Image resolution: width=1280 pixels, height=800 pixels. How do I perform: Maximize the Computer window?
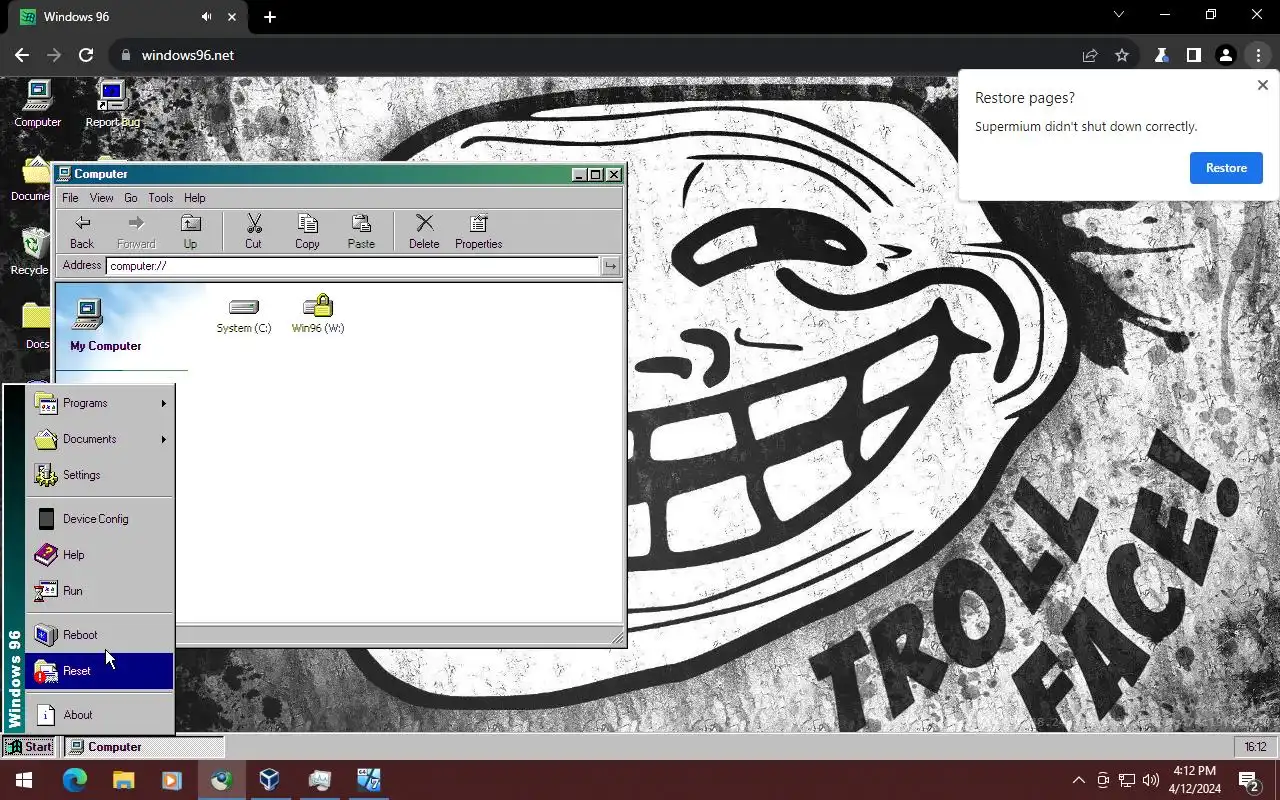click(x=596, y=174)
